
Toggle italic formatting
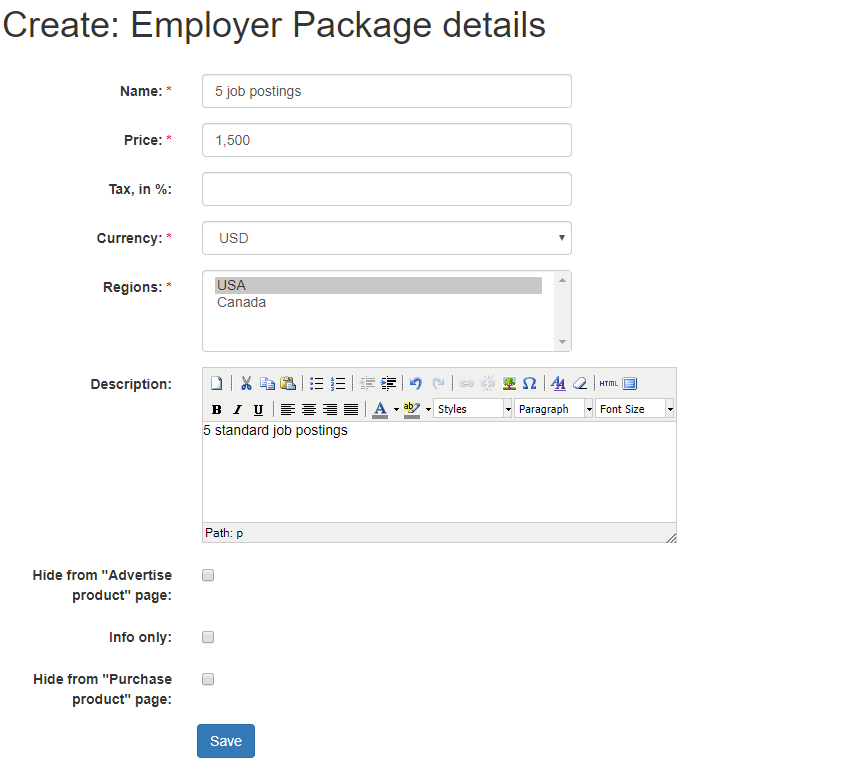[x=238, y=409]
